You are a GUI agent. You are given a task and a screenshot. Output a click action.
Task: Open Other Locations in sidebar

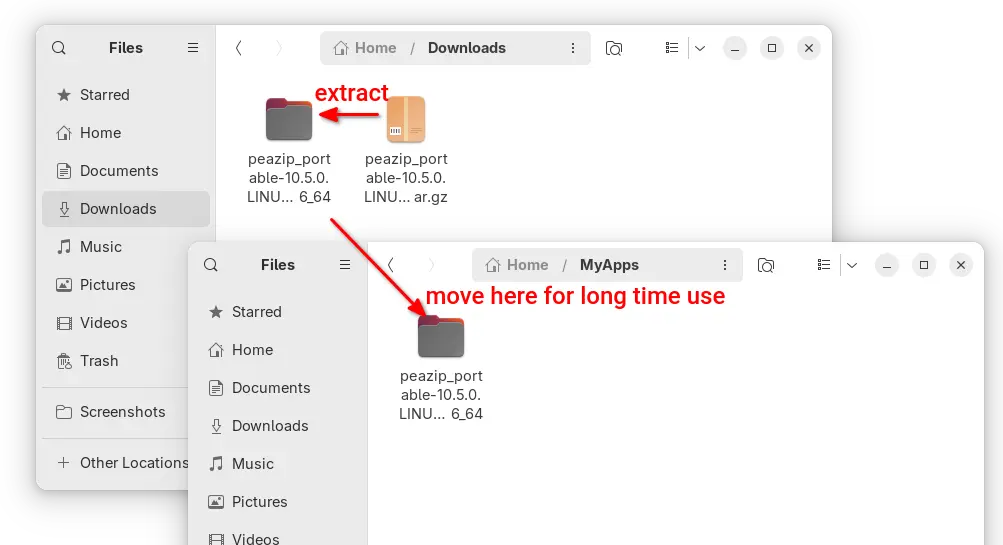115,462
